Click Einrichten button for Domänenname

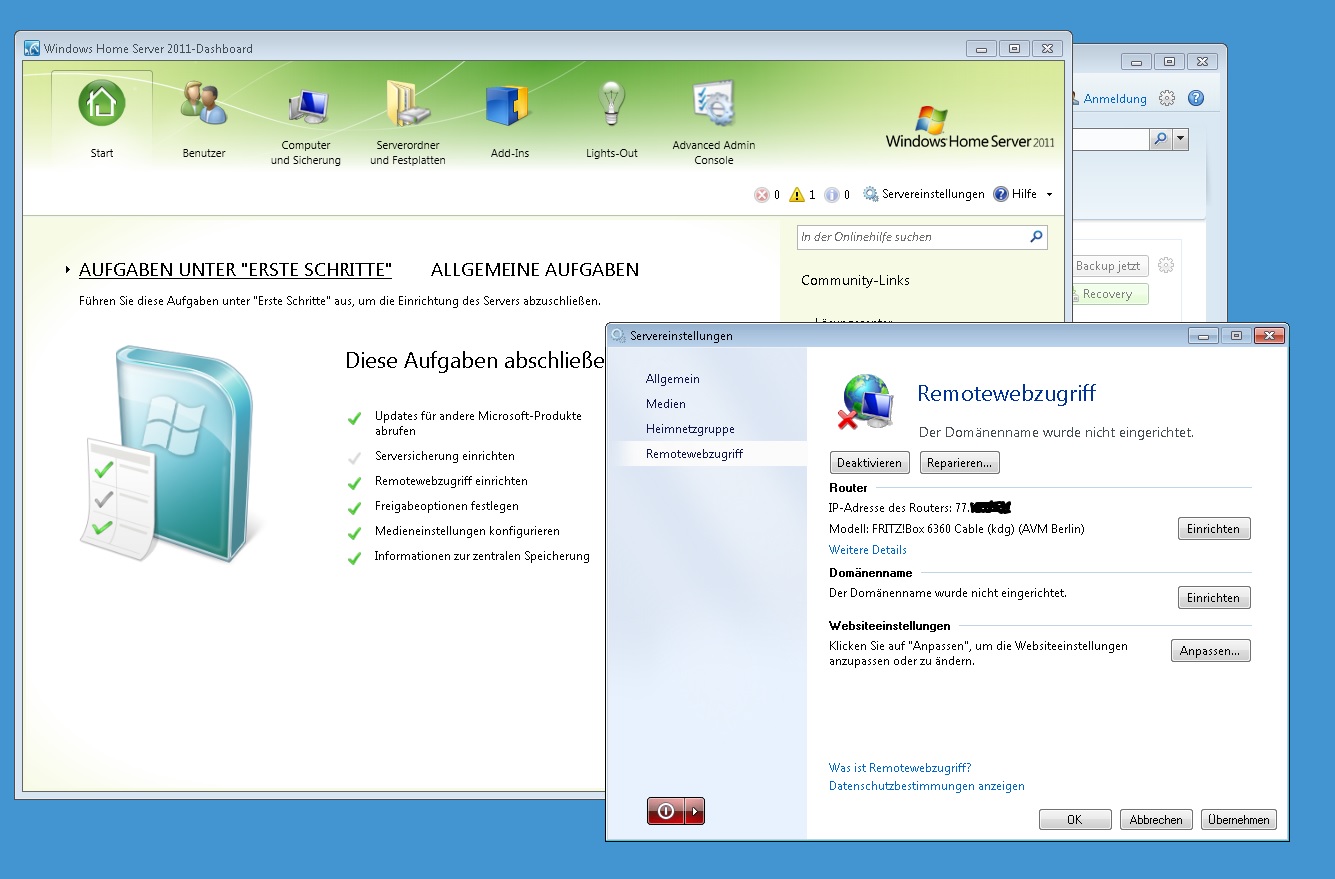[x=1214, y=598]
